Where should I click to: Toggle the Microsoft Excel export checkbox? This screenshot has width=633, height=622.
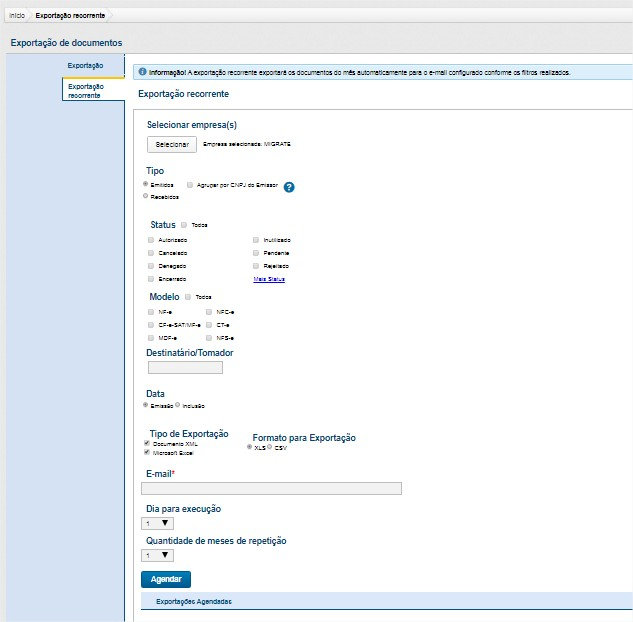[x=148, y=452]
